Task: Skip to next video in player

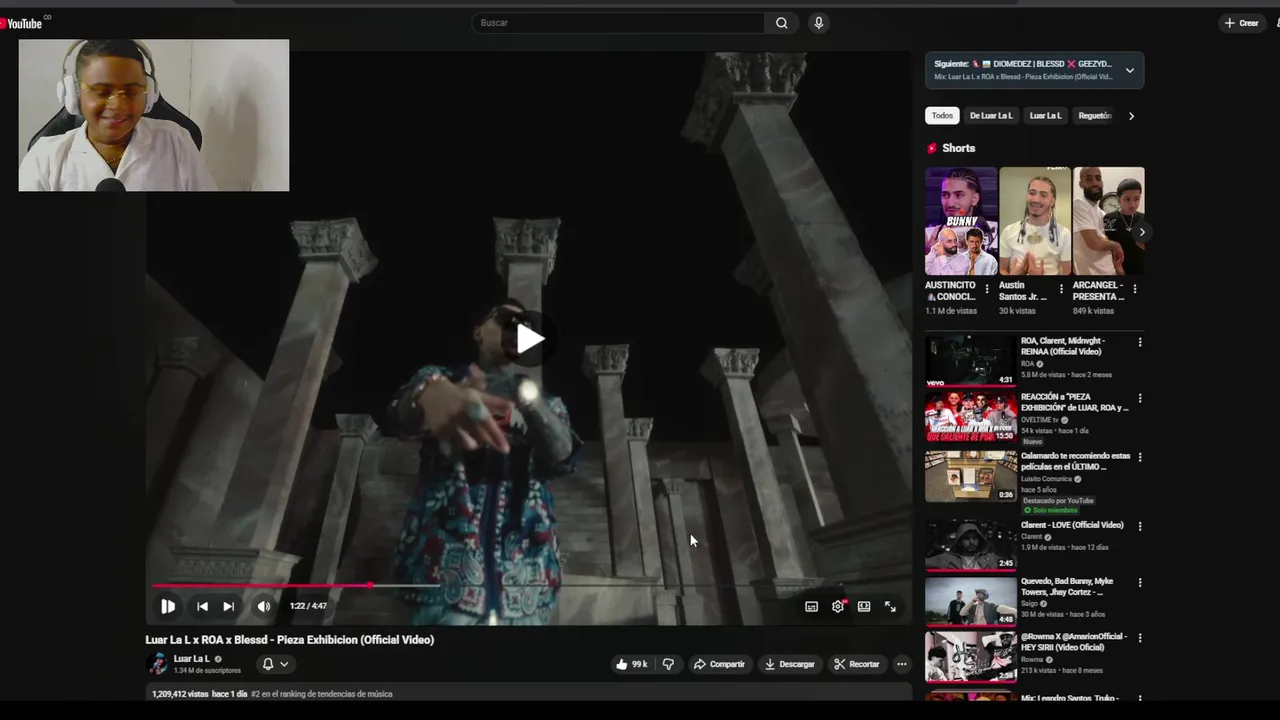Action: click(228, 606)
